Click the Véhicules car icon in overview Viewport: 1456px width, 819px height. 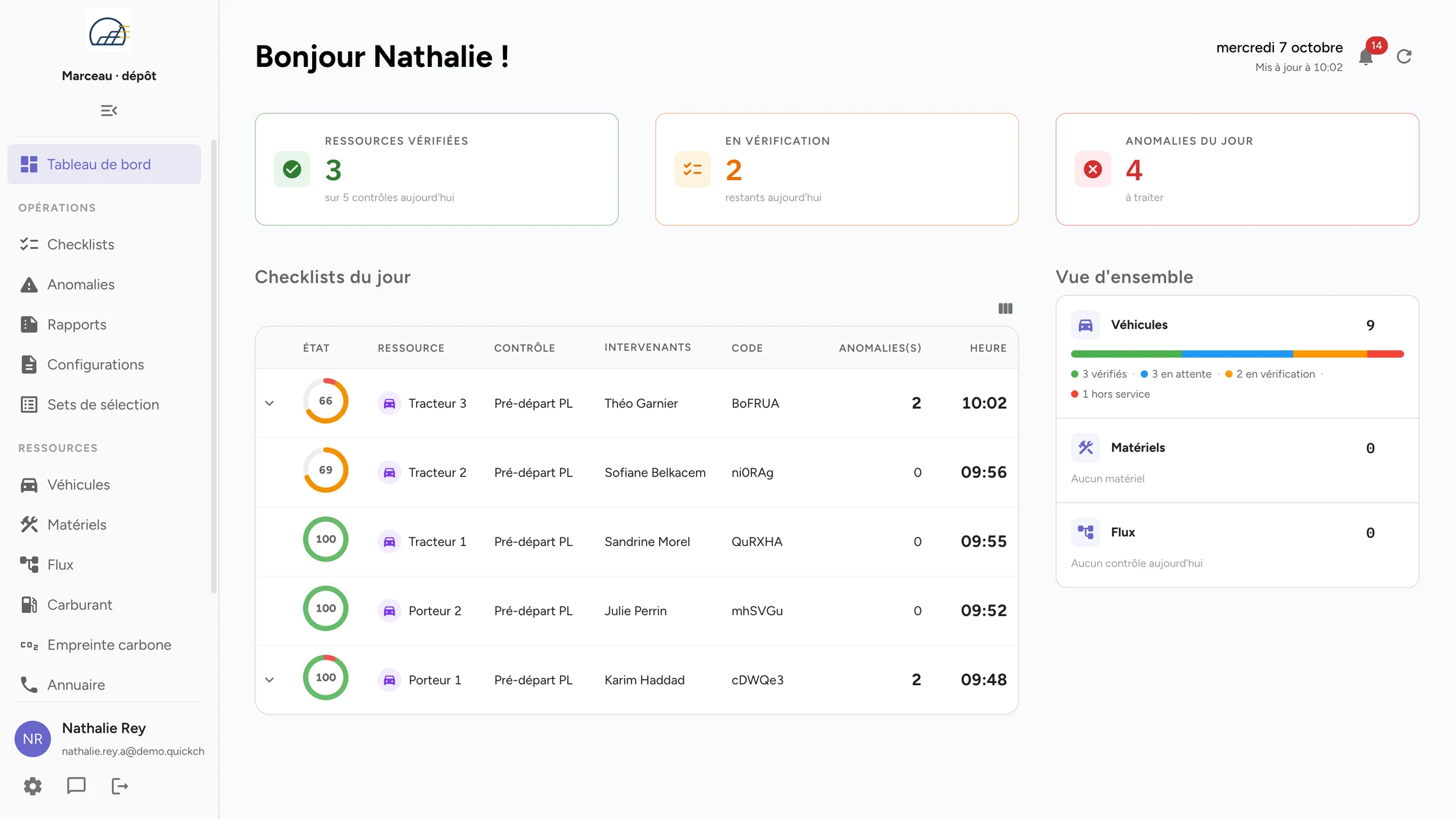(x=1085, y=325)
